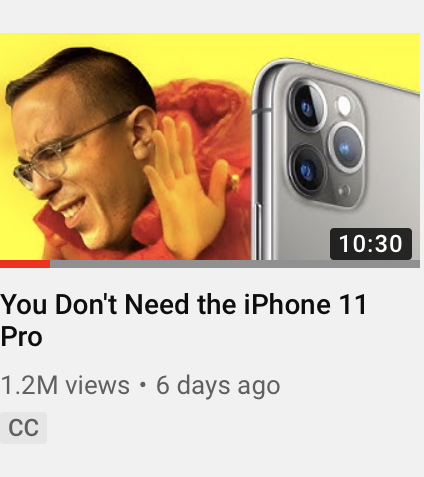Click the 1.2M views text

65,385
